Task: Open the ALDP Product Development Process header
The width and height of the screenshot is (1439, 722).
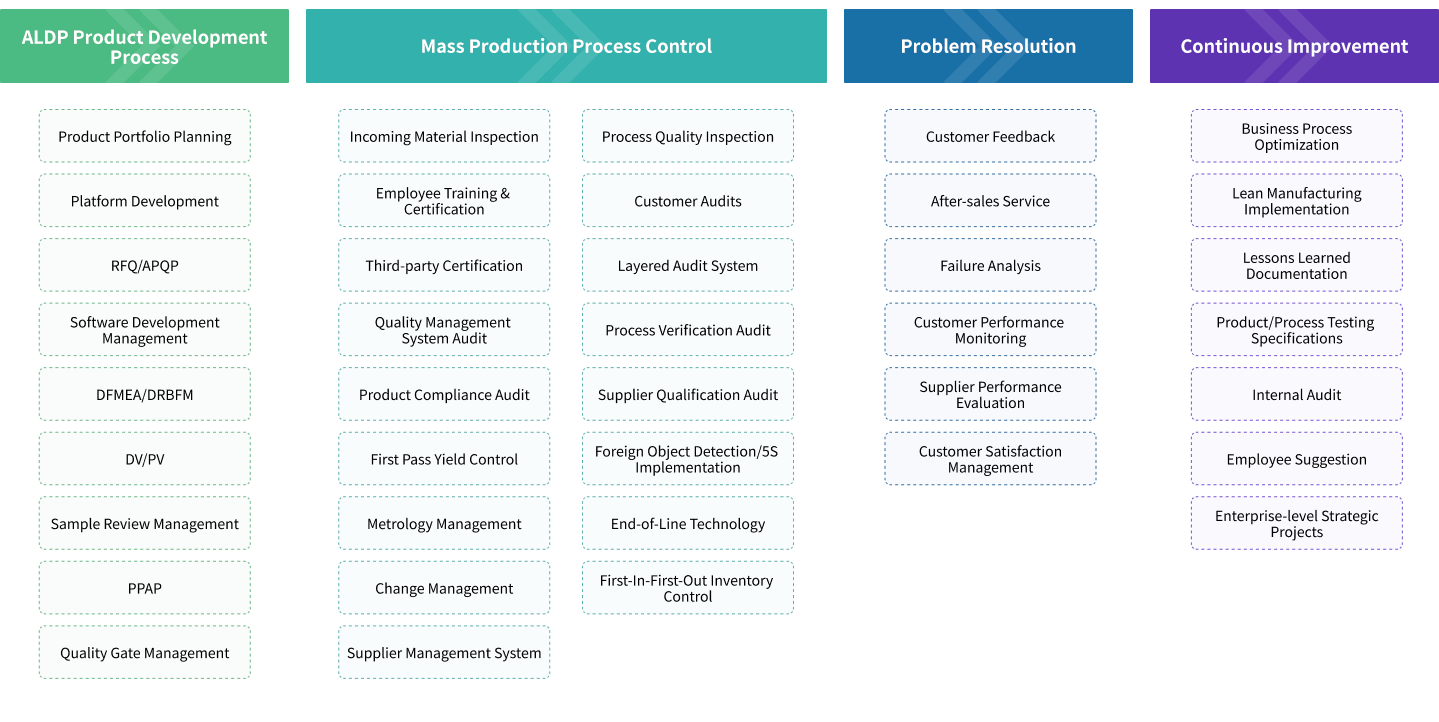Action: click(x=145, y=47)
